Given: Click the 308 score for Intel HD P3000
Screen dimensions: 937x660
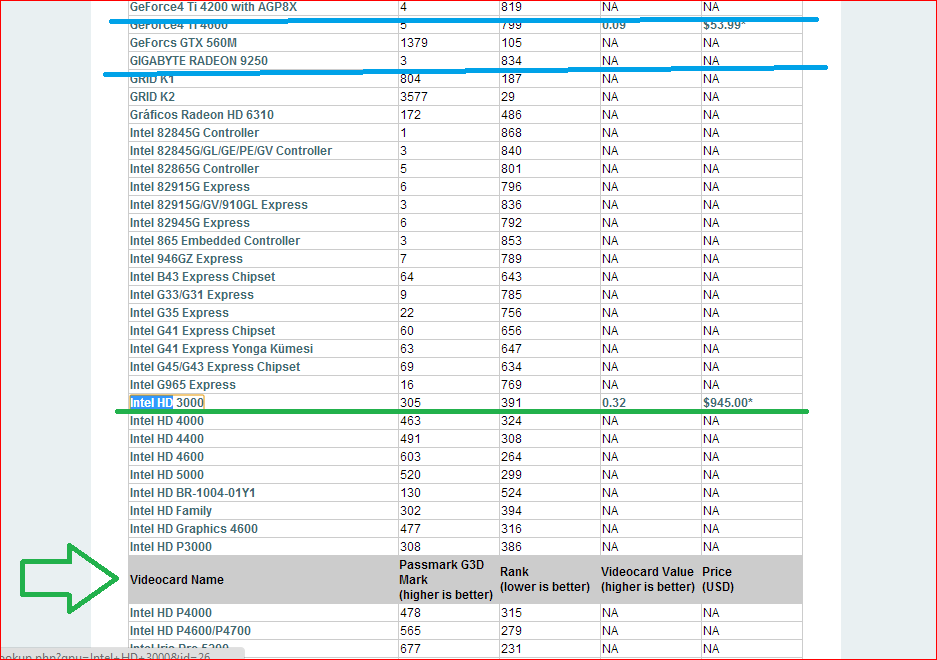Looking at the screenshot, I should pyautogui.click(x=411, y=546).
